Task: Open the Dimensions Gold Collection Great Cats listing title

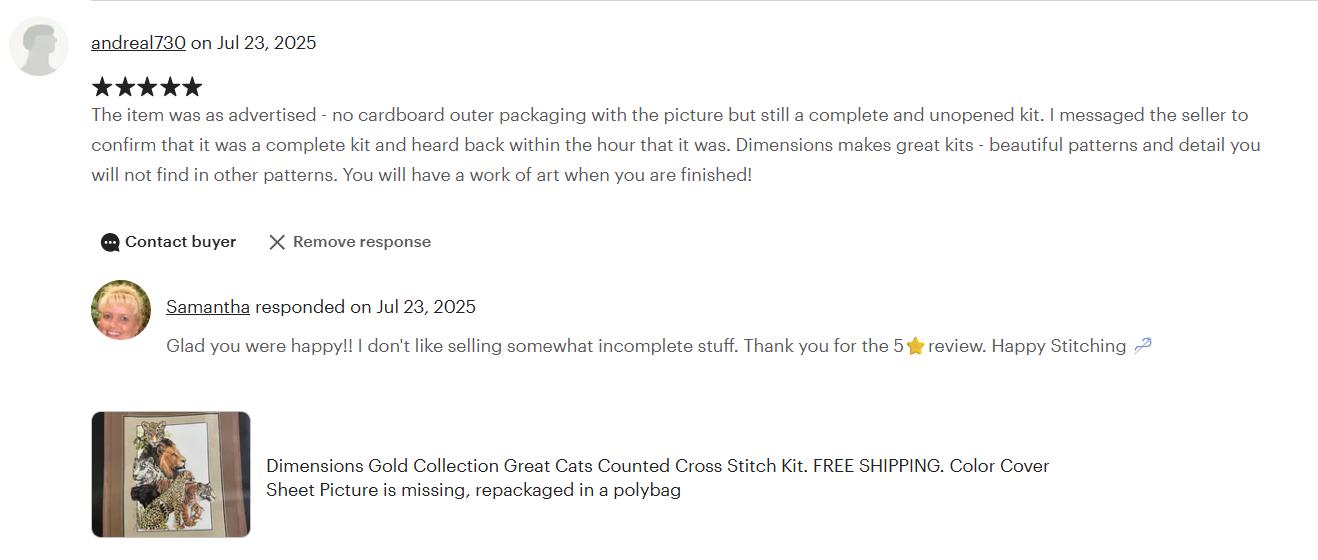Action: coord(658,478)
